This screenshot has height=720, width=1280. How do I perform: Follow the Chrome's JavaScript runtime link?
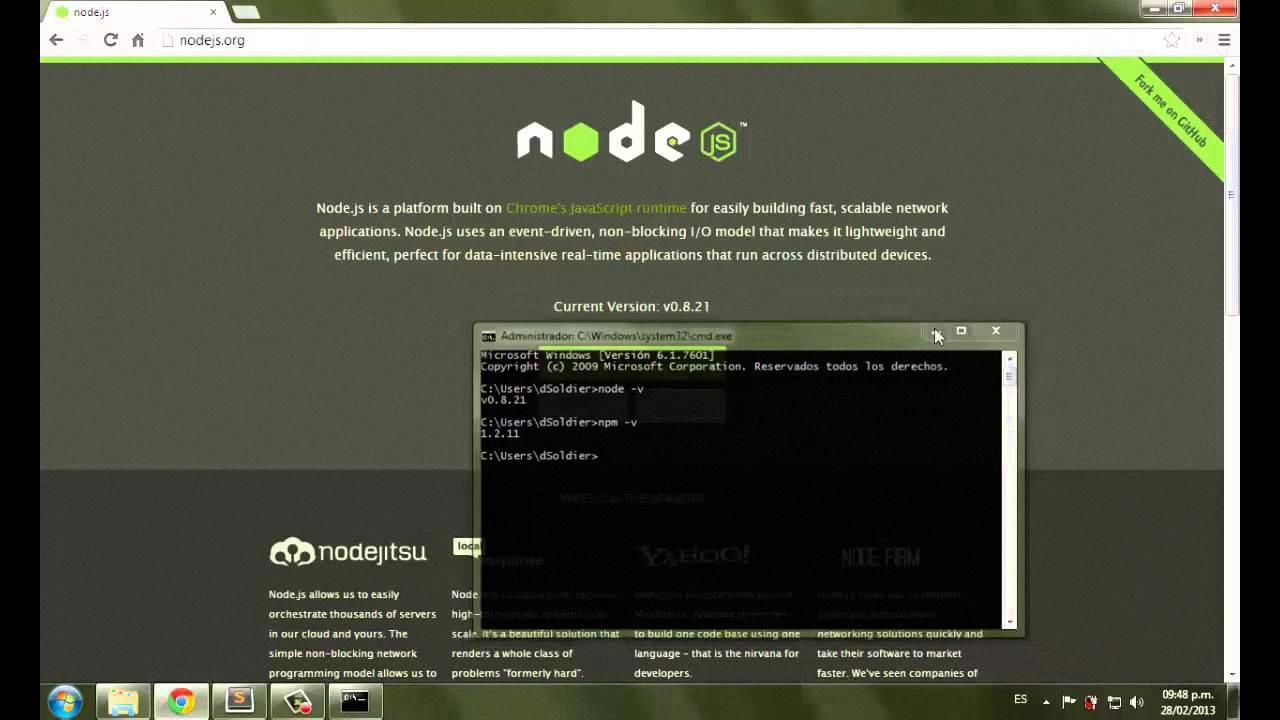596,208
